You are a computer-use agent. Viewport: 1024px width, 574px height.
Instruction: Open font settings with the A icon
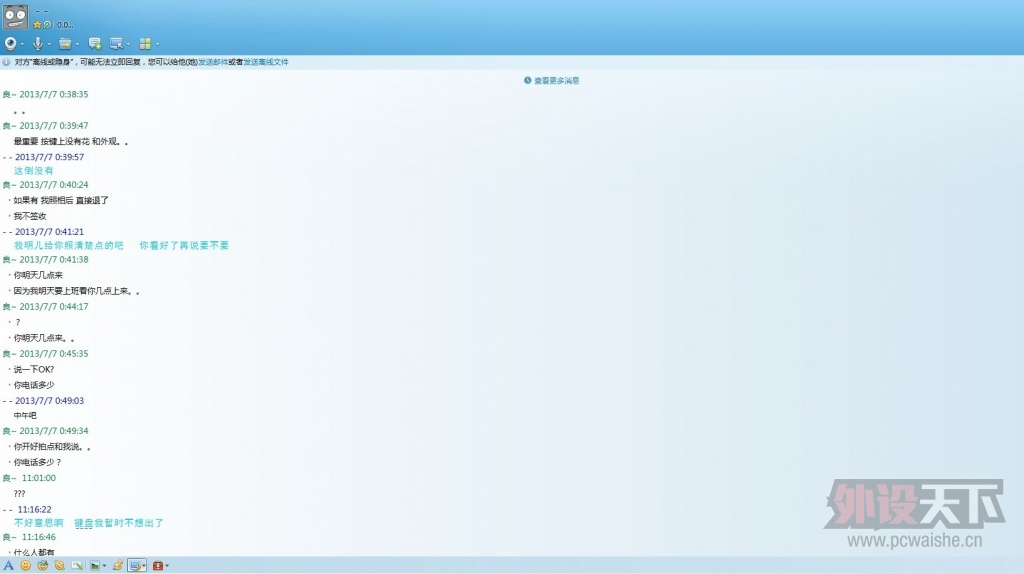coord(8,566)
